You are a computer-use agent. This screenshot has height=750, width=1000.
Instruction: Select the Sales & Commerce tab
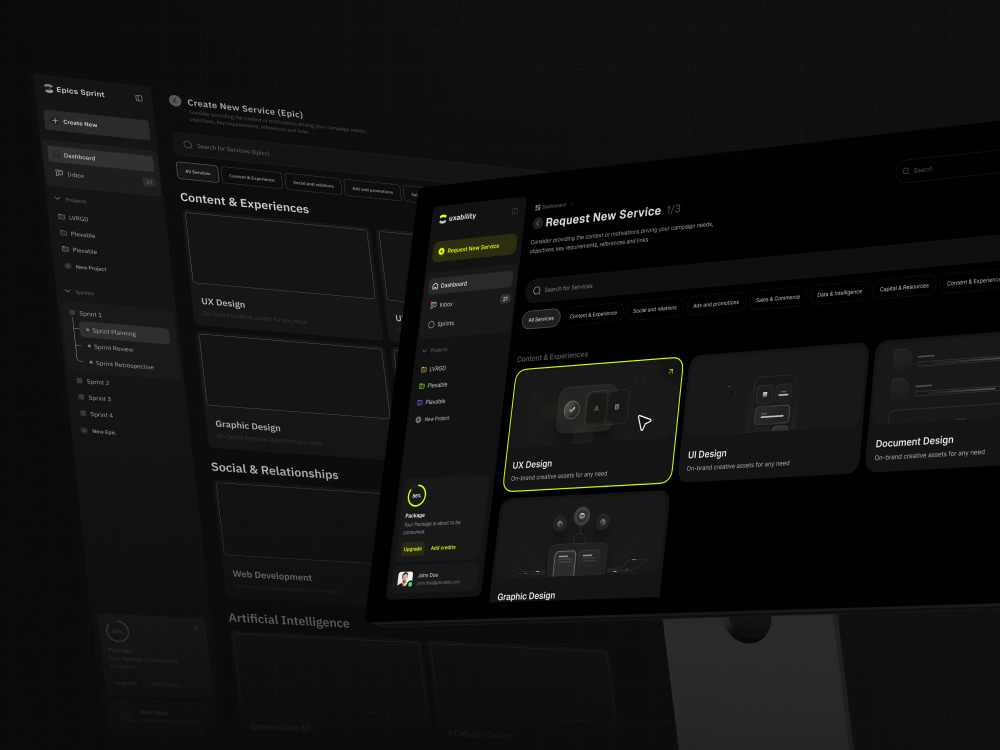point(777,298)
